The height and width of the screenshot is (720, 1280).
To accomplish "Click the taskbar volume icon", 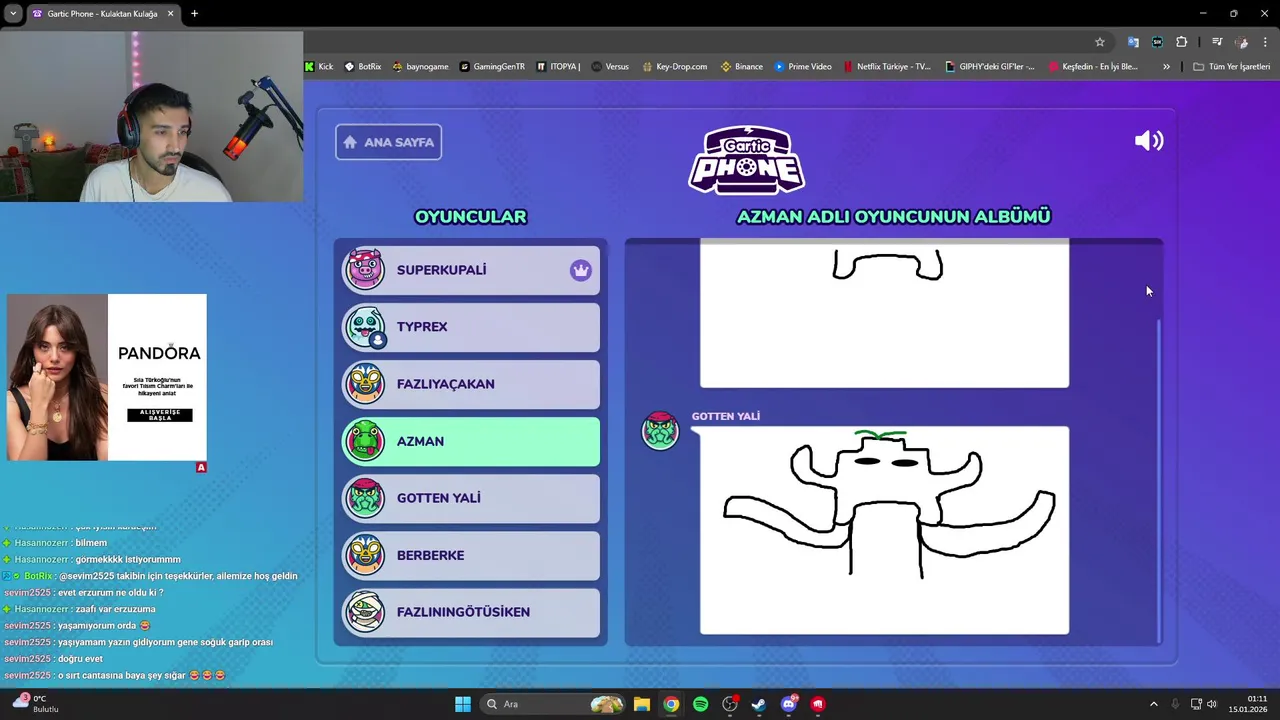I will pyautogui.click(x=1211, y=704).
